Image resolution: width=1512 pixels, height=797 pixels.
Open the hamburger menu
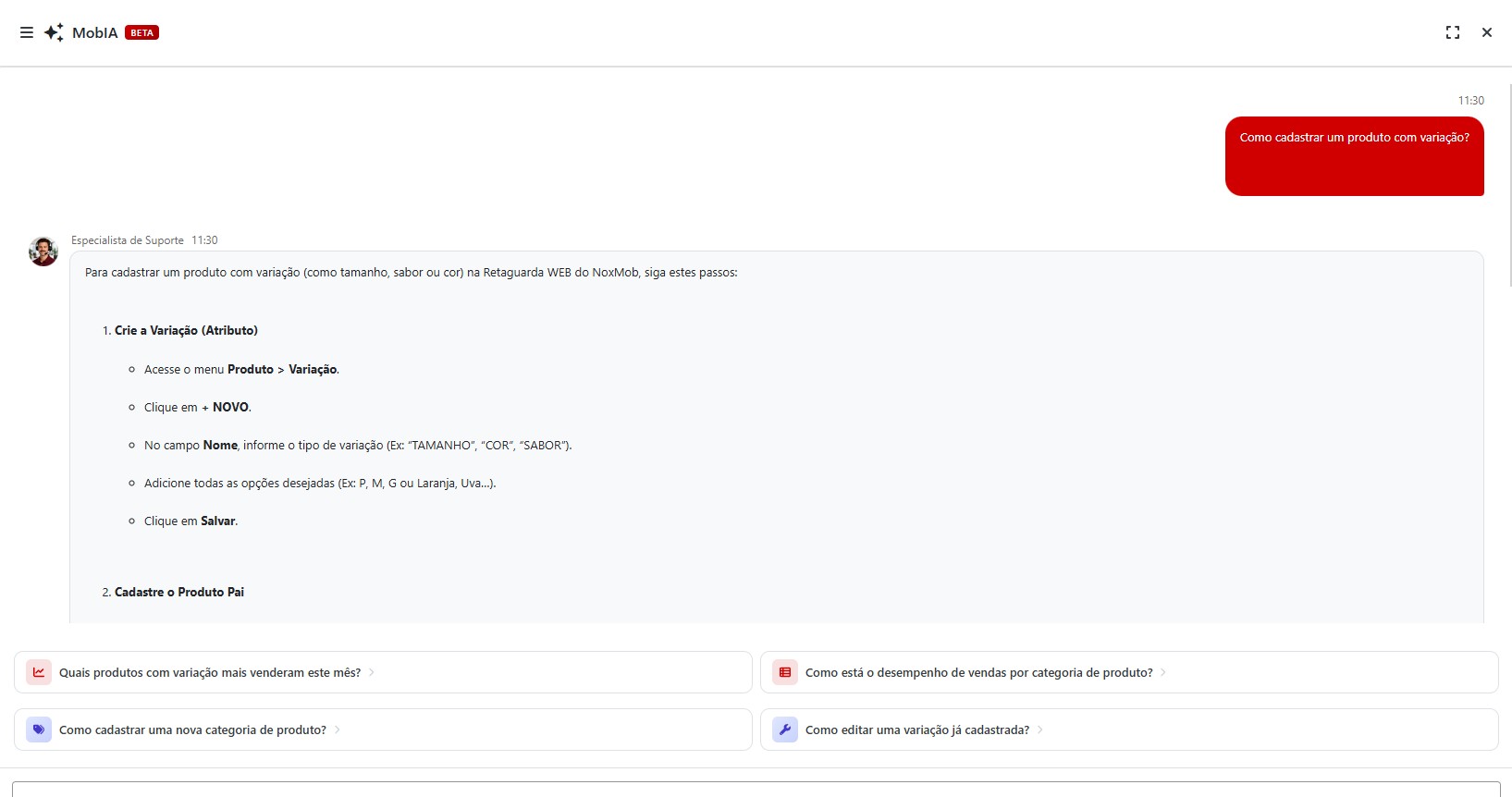click(27, 32)
